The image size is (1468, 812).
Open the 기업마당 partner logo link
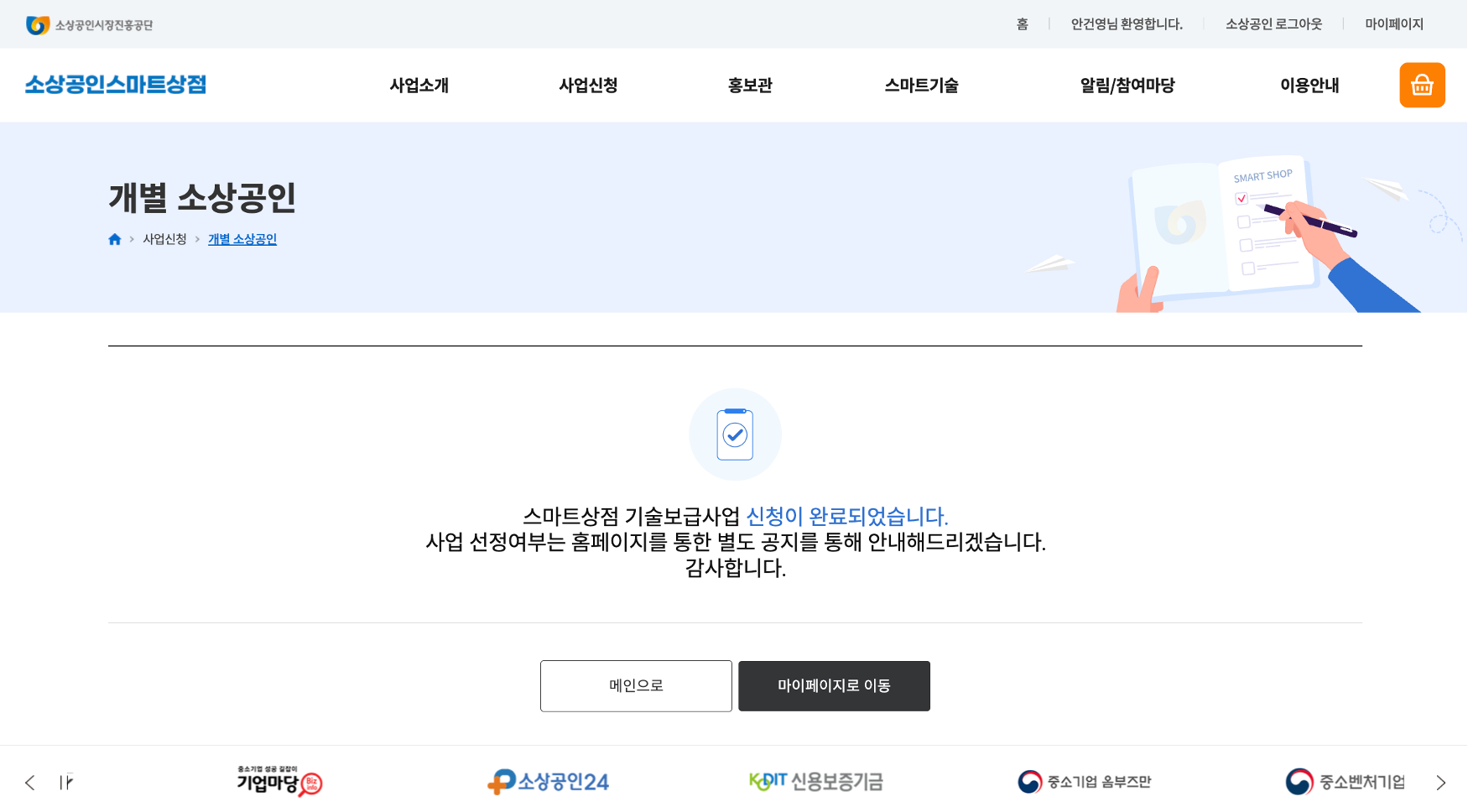[279, 782]
